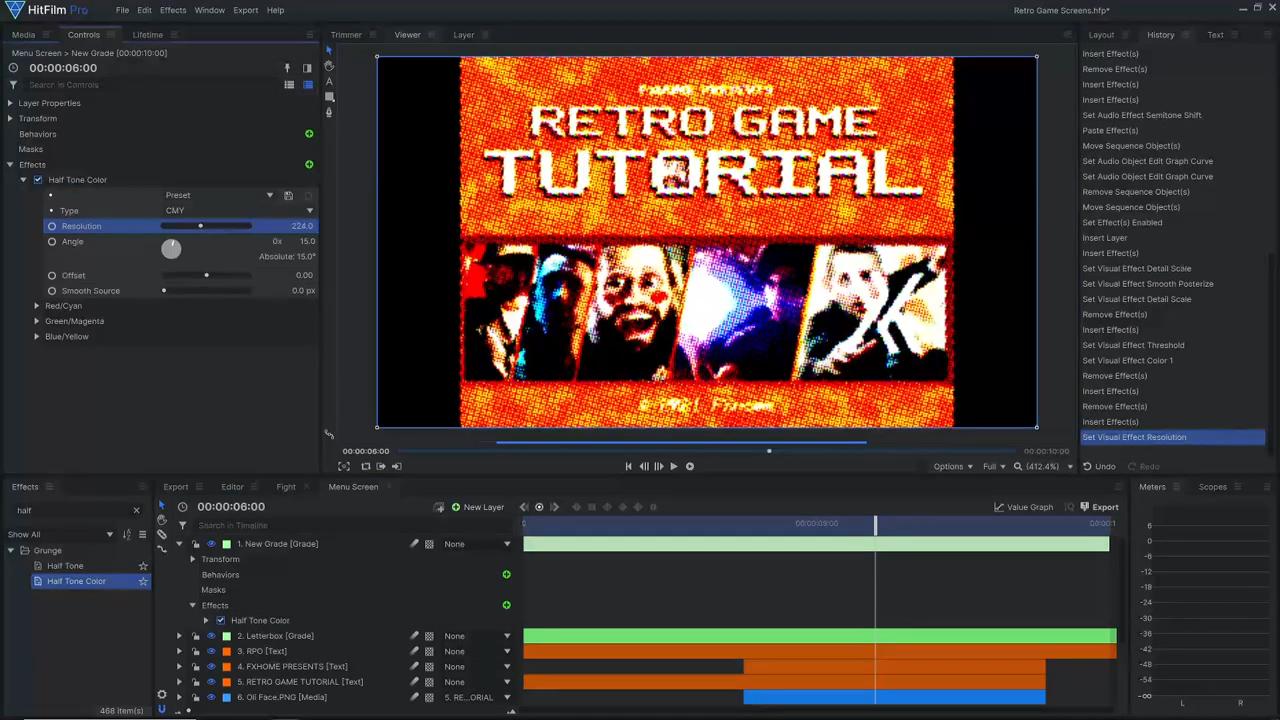Step back one frame in viewer
Image resolution: width=1280 pixels, height=720 pixels.
[644, 466]
